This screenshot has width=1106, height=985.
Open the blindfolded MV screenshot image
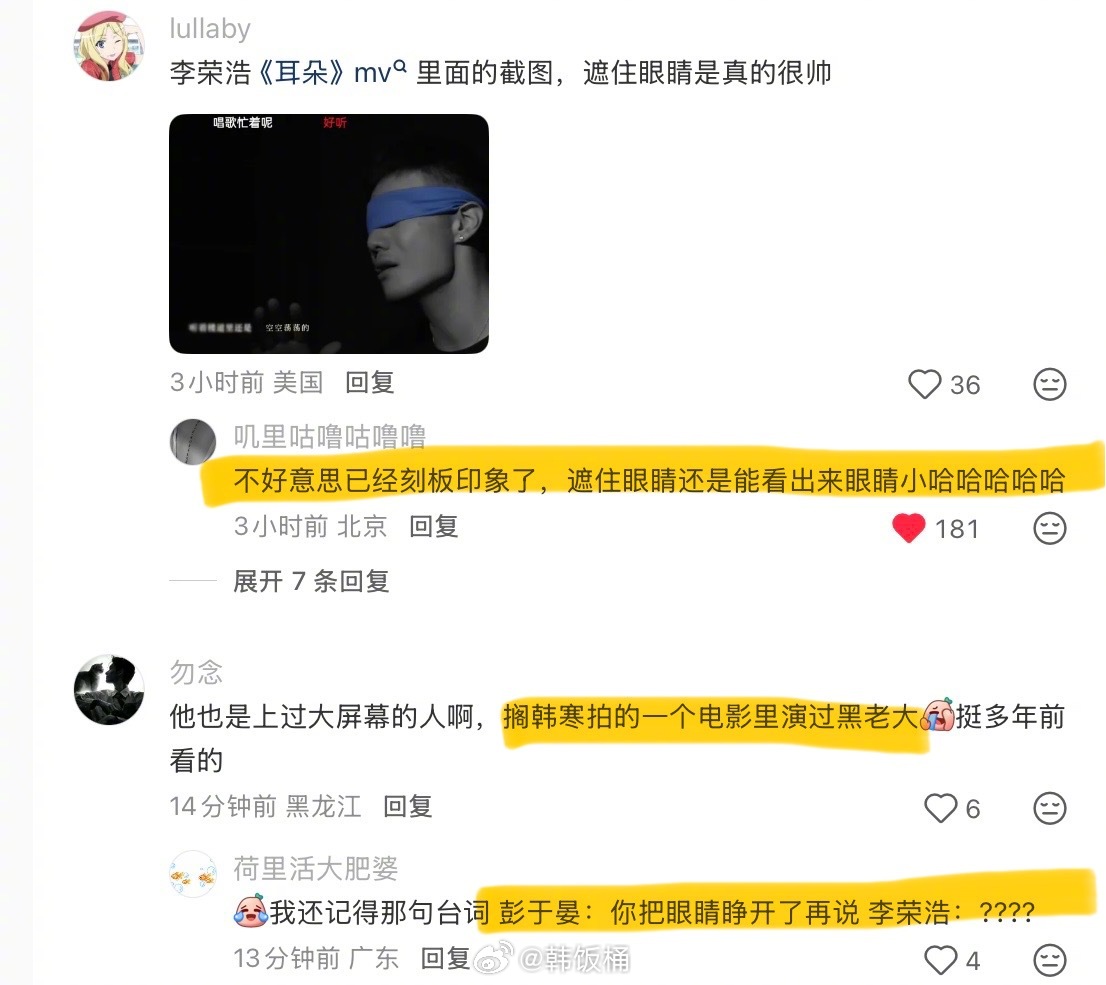point(329,234)
